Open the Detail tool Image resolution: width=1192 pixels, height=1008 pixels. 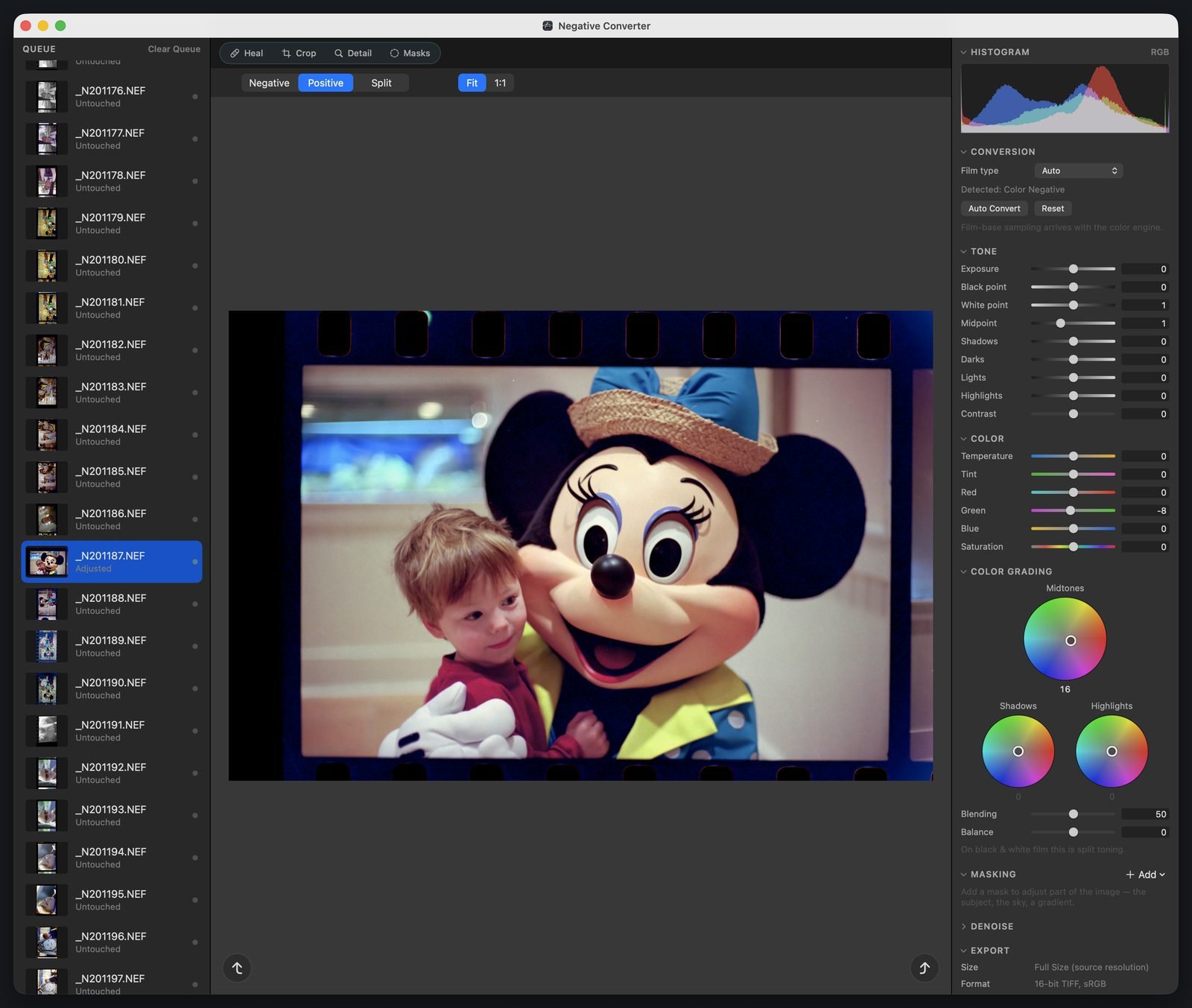tap(353, 53)
